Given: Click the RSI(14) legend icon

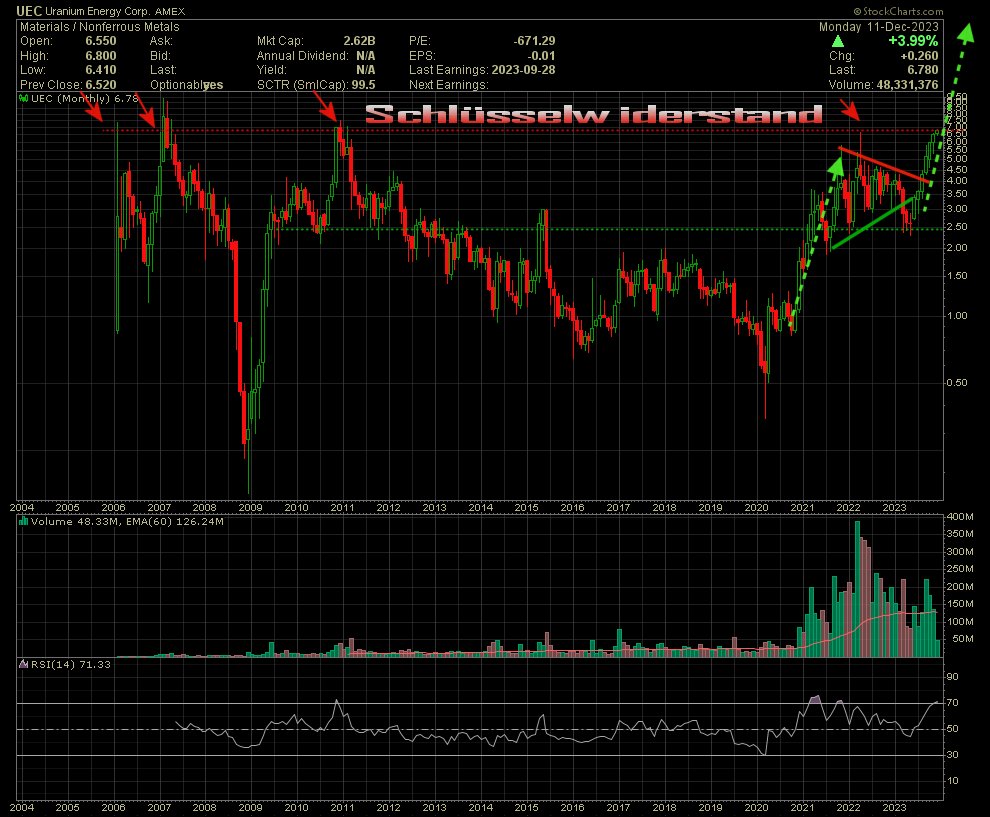Looking at the screenshot, I should [22, 664].
